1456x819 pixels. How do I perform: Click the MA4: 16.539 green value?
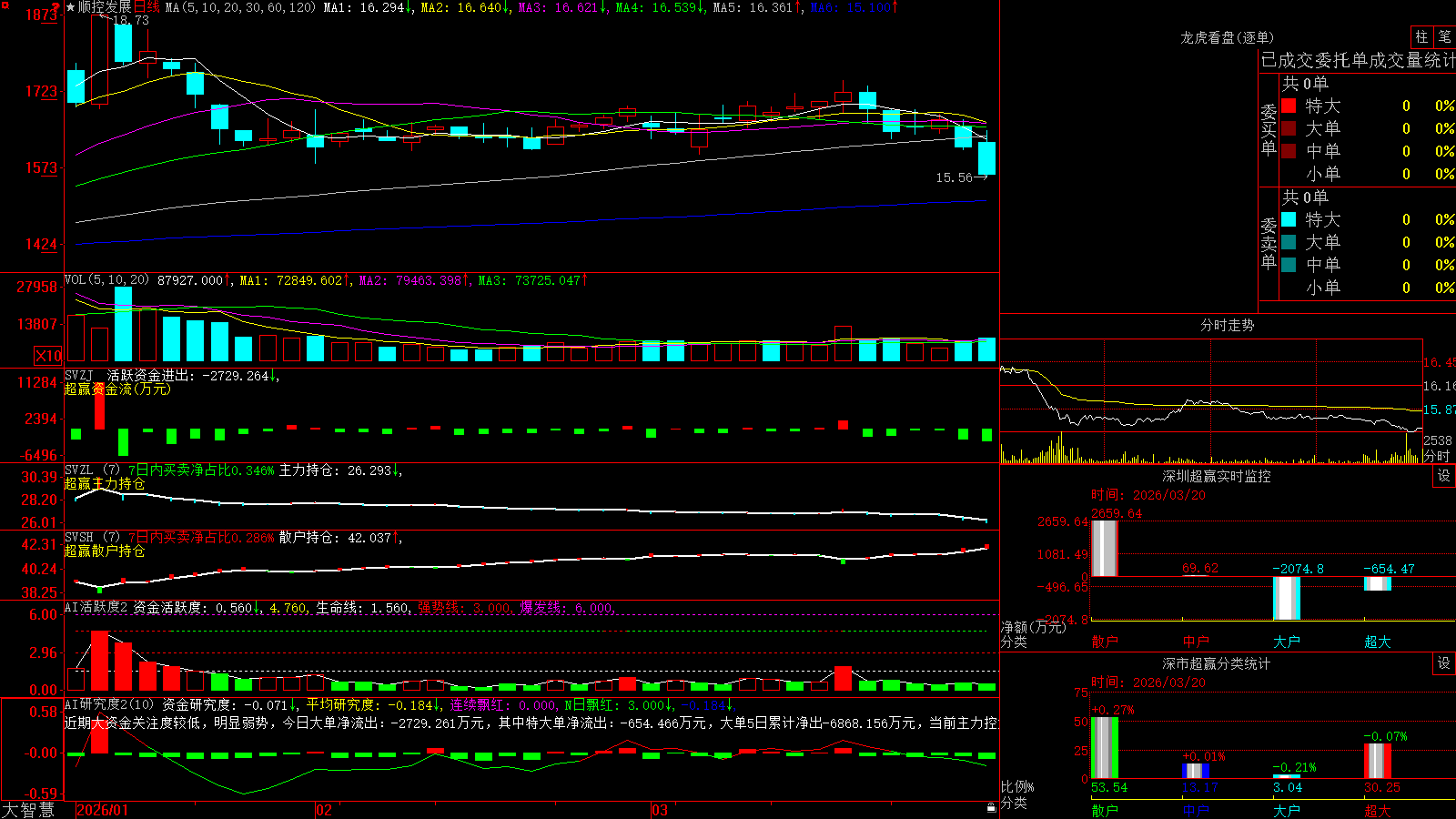point(659,7)
